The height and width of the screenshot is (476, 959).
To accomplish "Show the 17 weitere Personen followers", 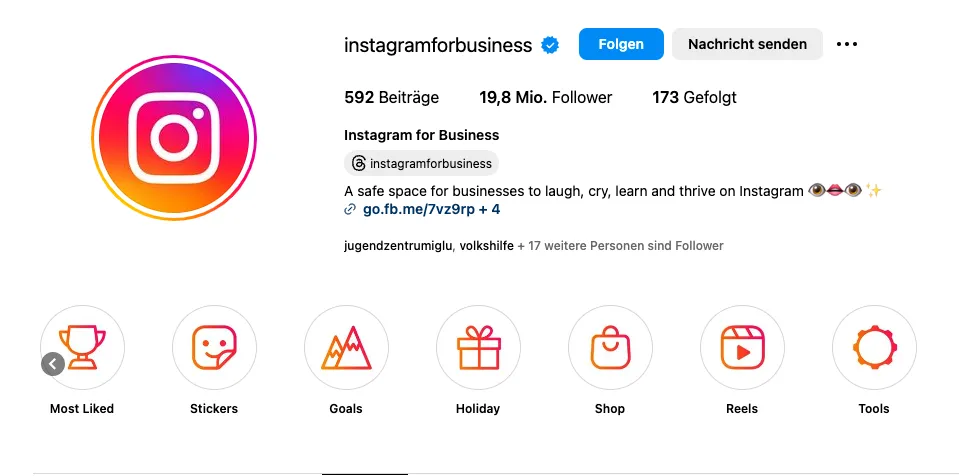I will 620,246.
